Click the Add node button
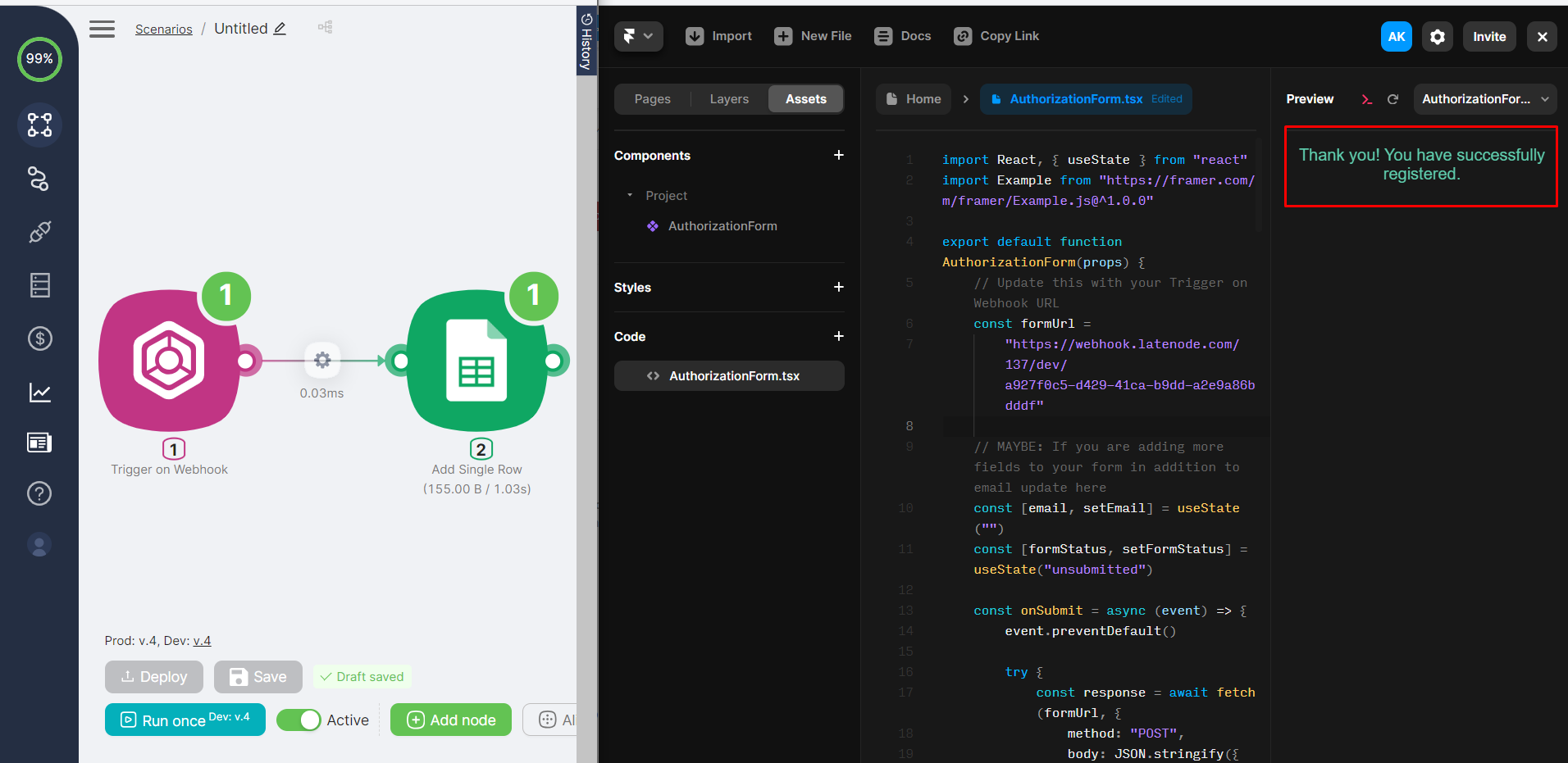1568x763 pixels. click(x=451, y=720)
